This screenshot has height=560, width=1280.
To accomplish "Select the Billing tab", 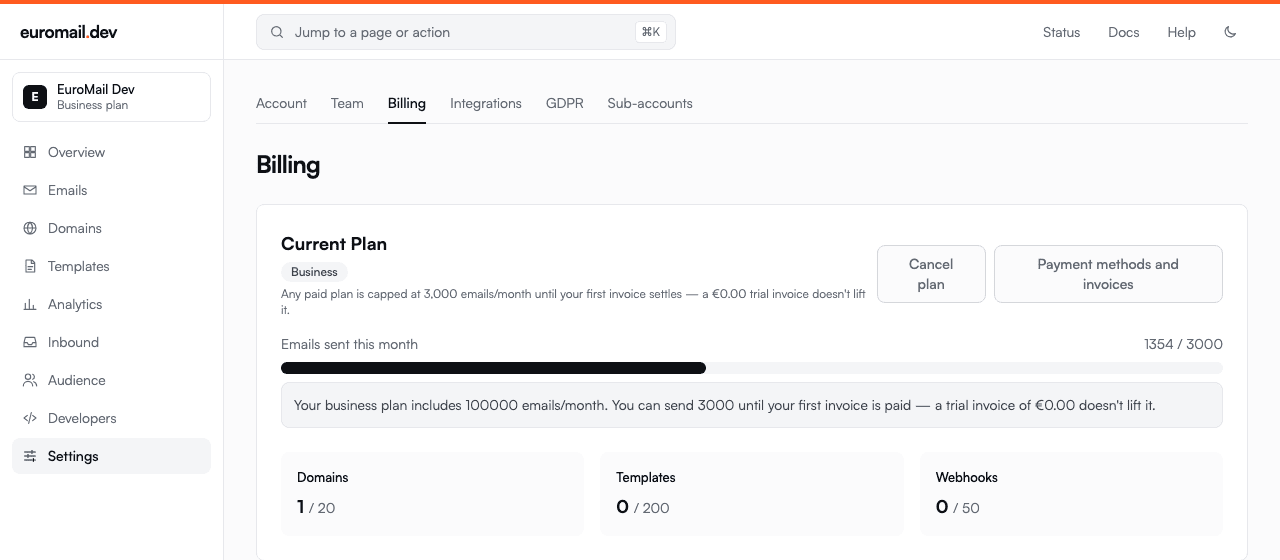I will 407,103.
